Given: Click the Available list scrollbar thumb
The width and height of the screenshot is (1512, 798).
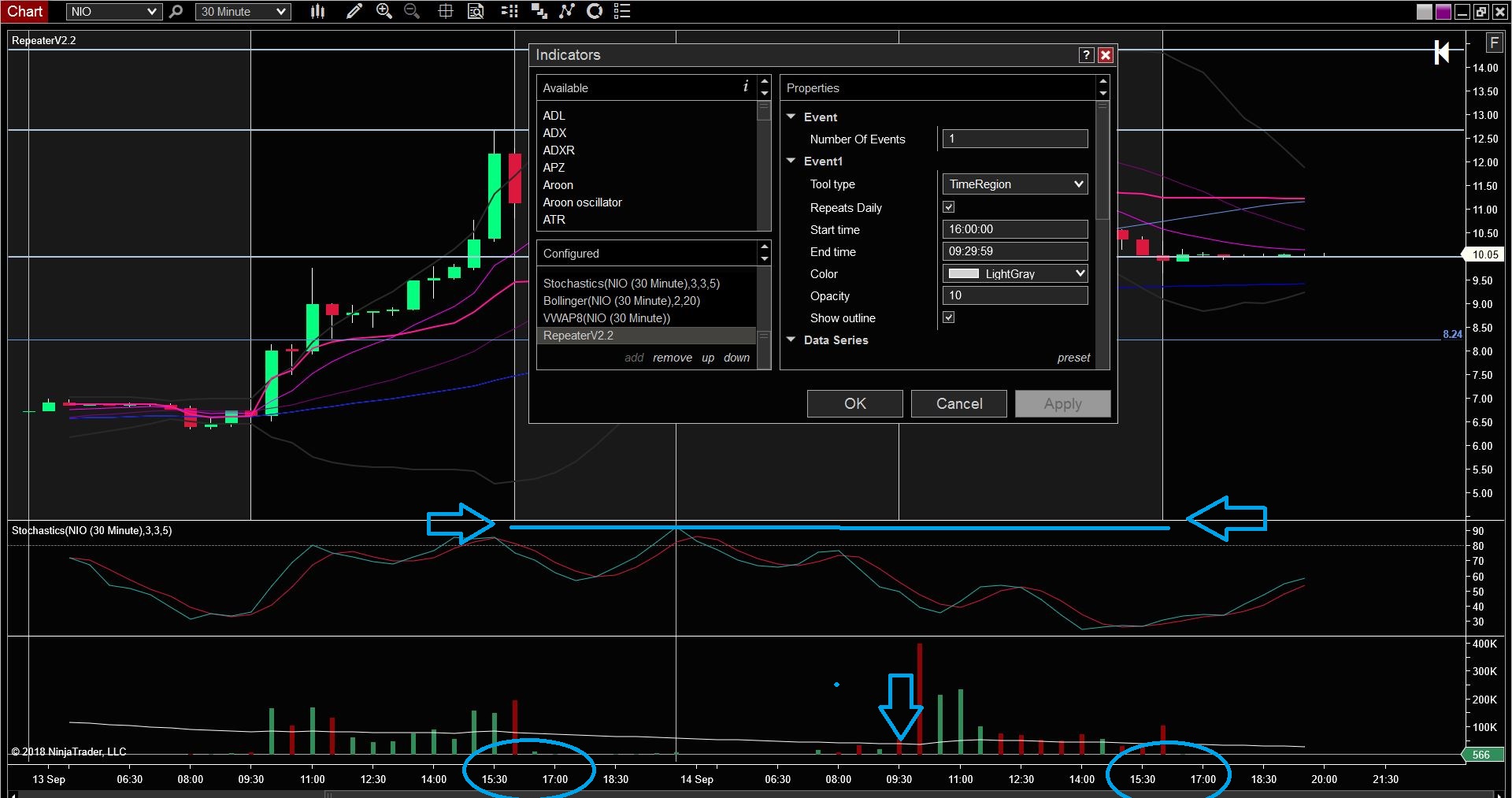Looking at the screenshot, I should [764, 110].
